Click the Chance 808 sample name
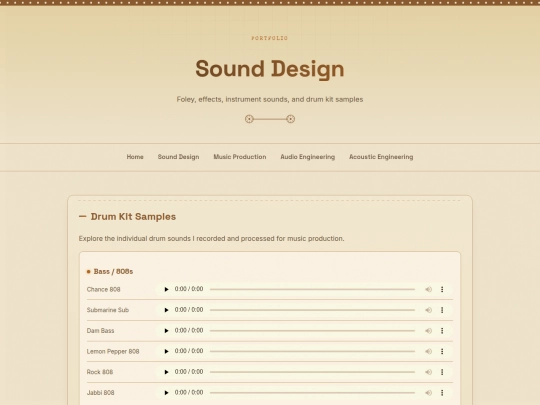540x405 pixels. pyautogui.click(x=103, y=289)
